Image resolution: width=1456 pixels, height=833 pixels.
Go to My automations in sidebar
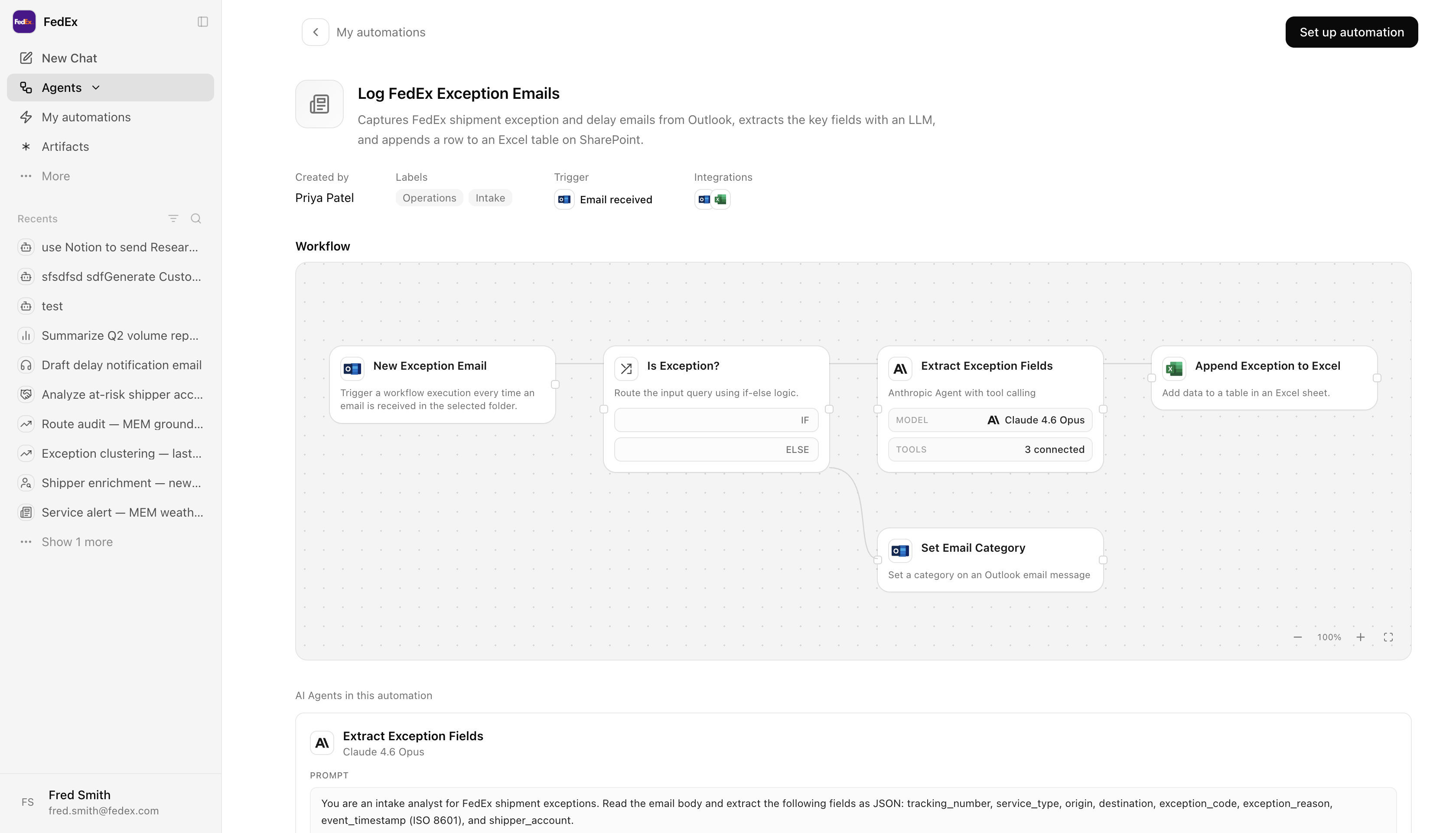(111, 117)
